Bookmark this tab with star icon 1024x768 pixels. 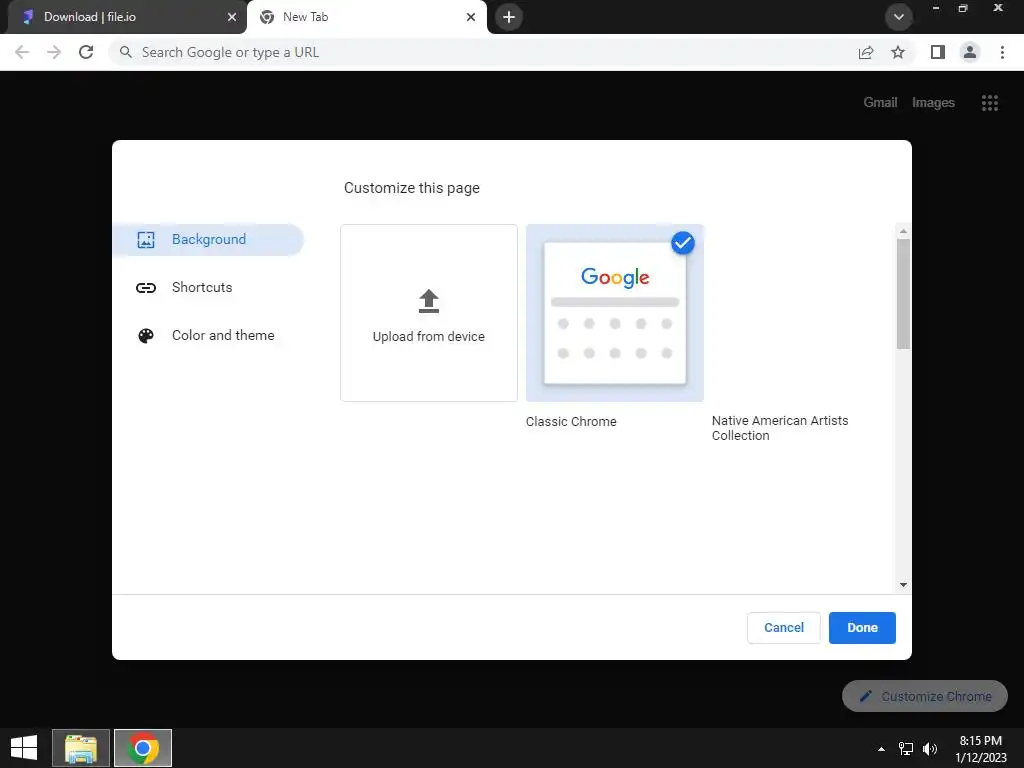click(898, 52)
